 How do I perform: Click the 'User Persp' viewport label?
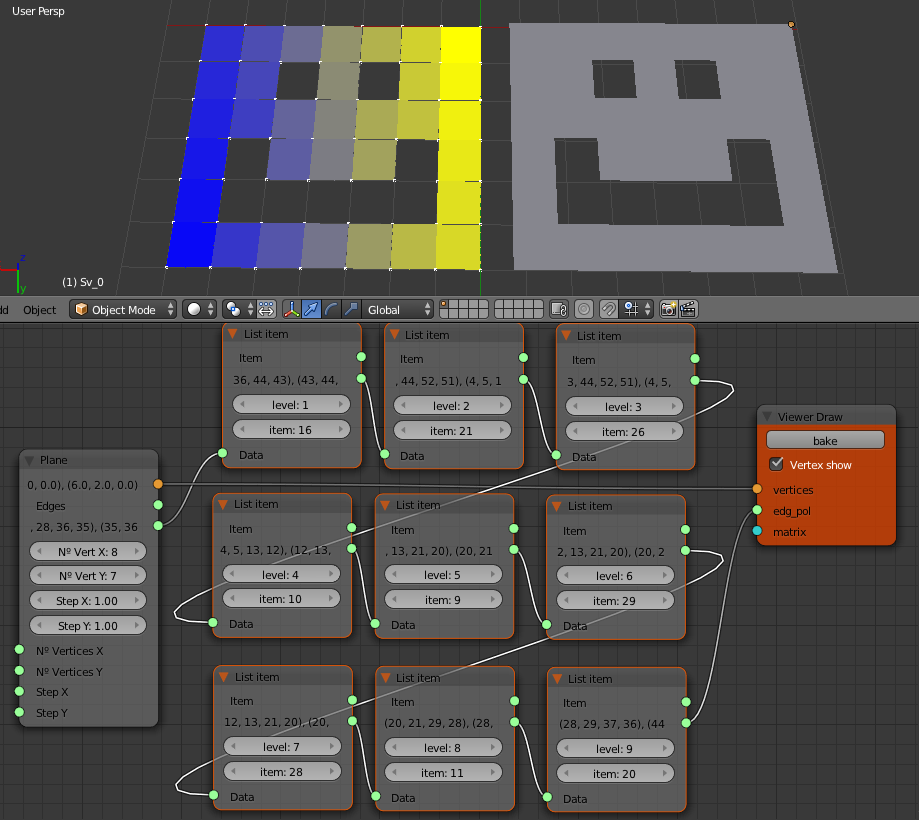tap(38, 11)
